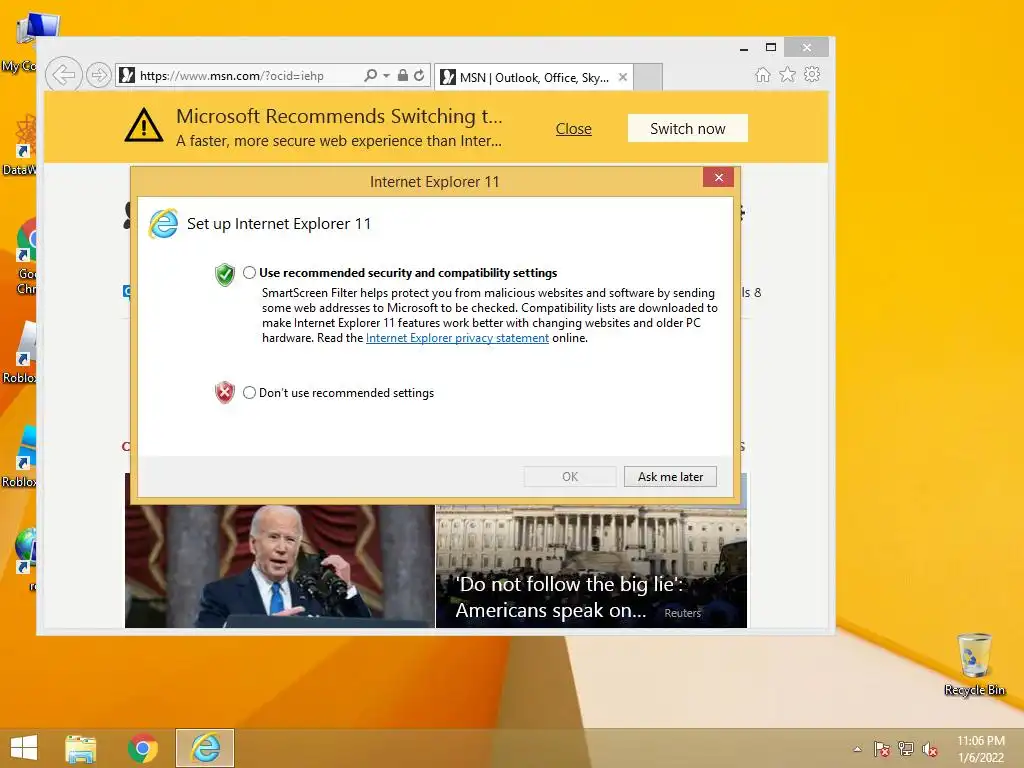Close the Internet Explorer 11 setup dialog

click(718, 178)
